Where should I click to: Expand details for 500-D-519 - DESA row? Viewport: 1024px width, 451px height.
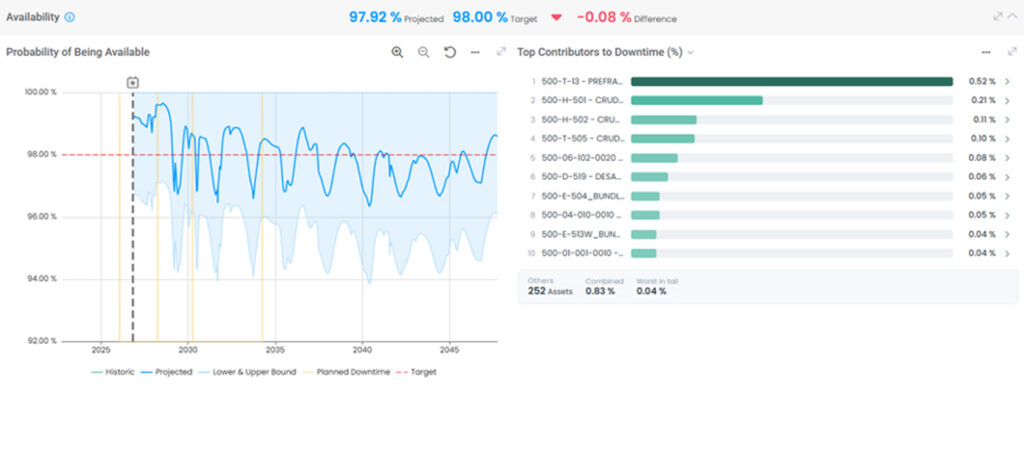(1008, 177)
